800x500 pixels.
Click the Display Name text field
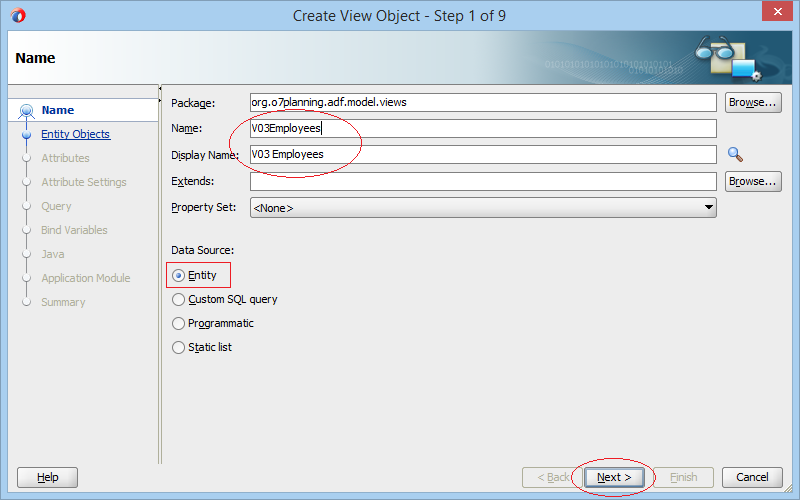coord(483,155)
